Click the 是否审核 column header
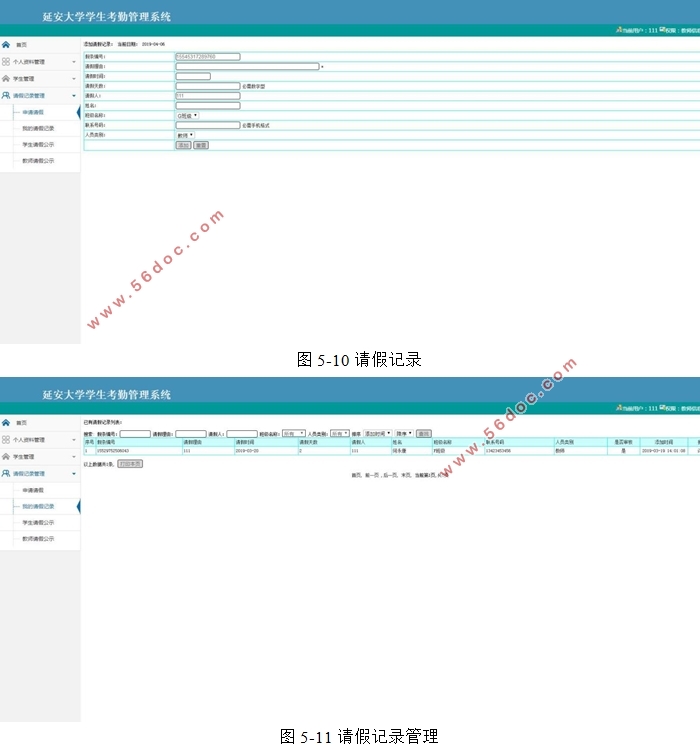The height and width of the screenshot is (749, 700). tap(624, 442)
